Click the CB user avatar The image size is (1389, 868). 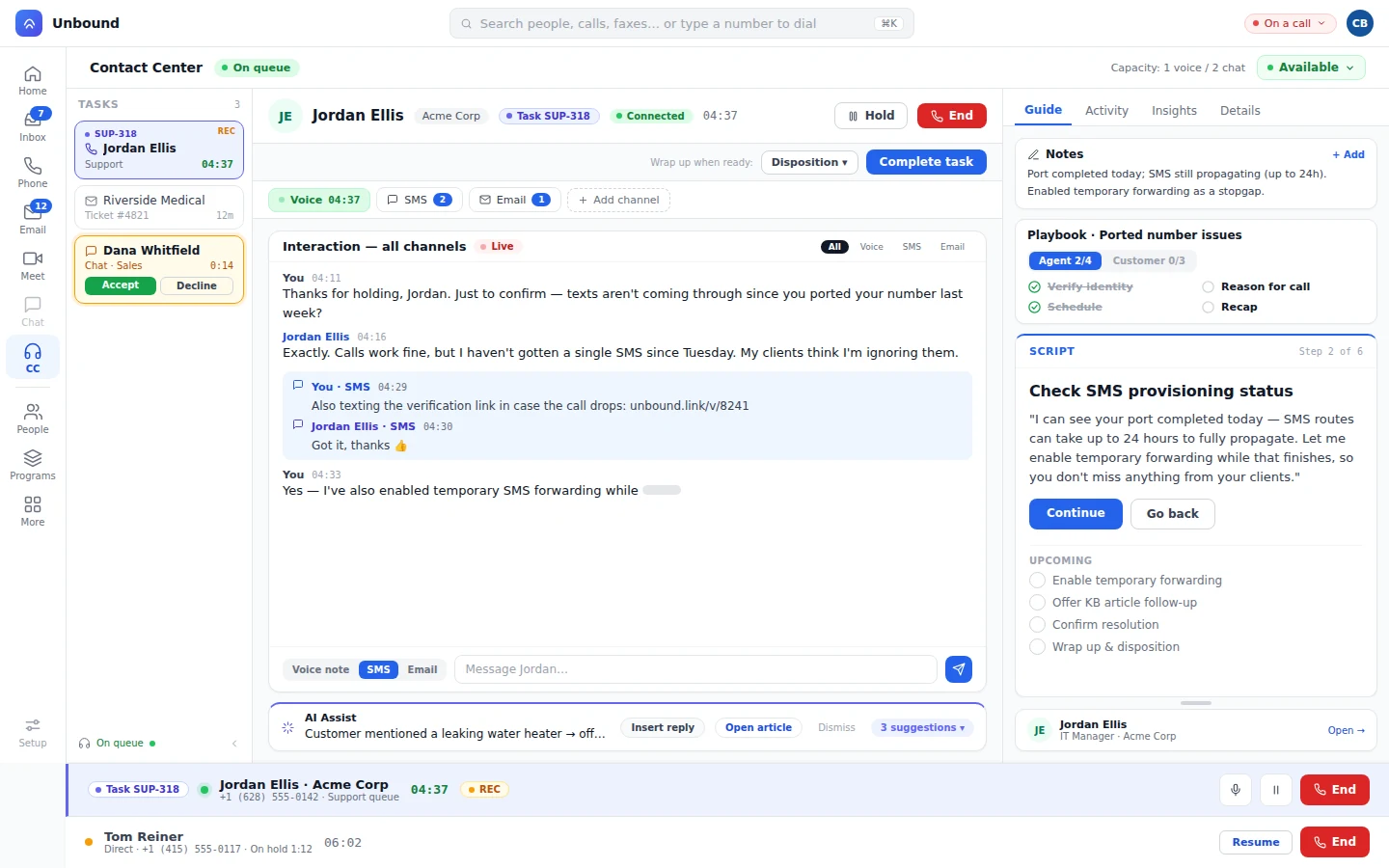1360,23
